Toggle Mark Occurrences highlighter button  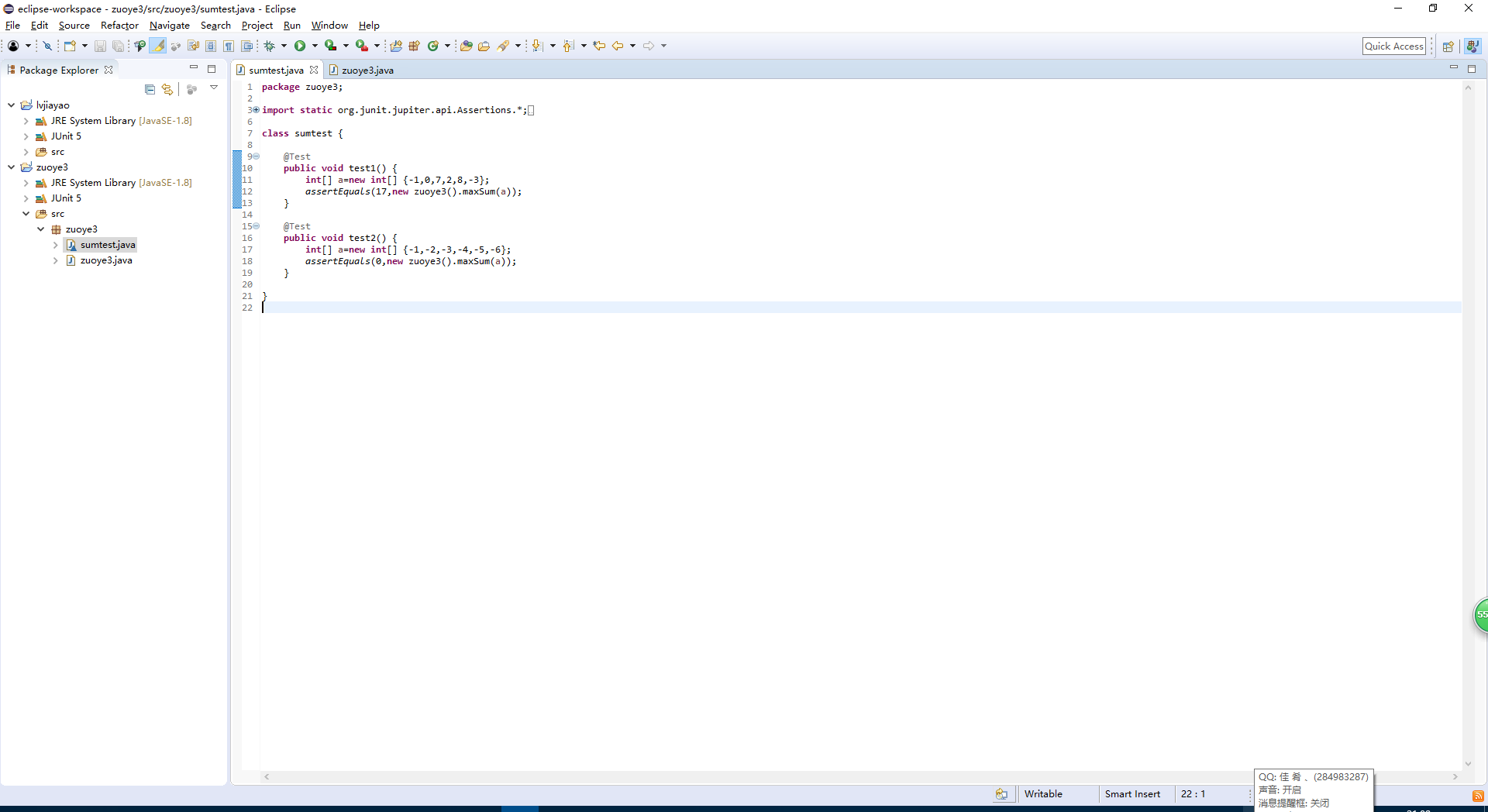158,46
